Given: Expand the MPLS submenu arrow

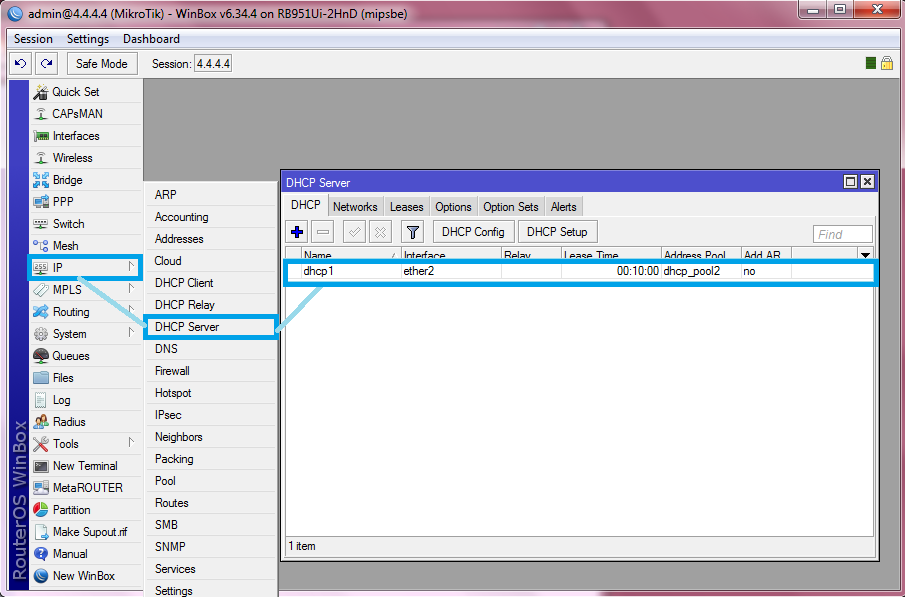Looking at the screenshot, I should tap(132, 288).
